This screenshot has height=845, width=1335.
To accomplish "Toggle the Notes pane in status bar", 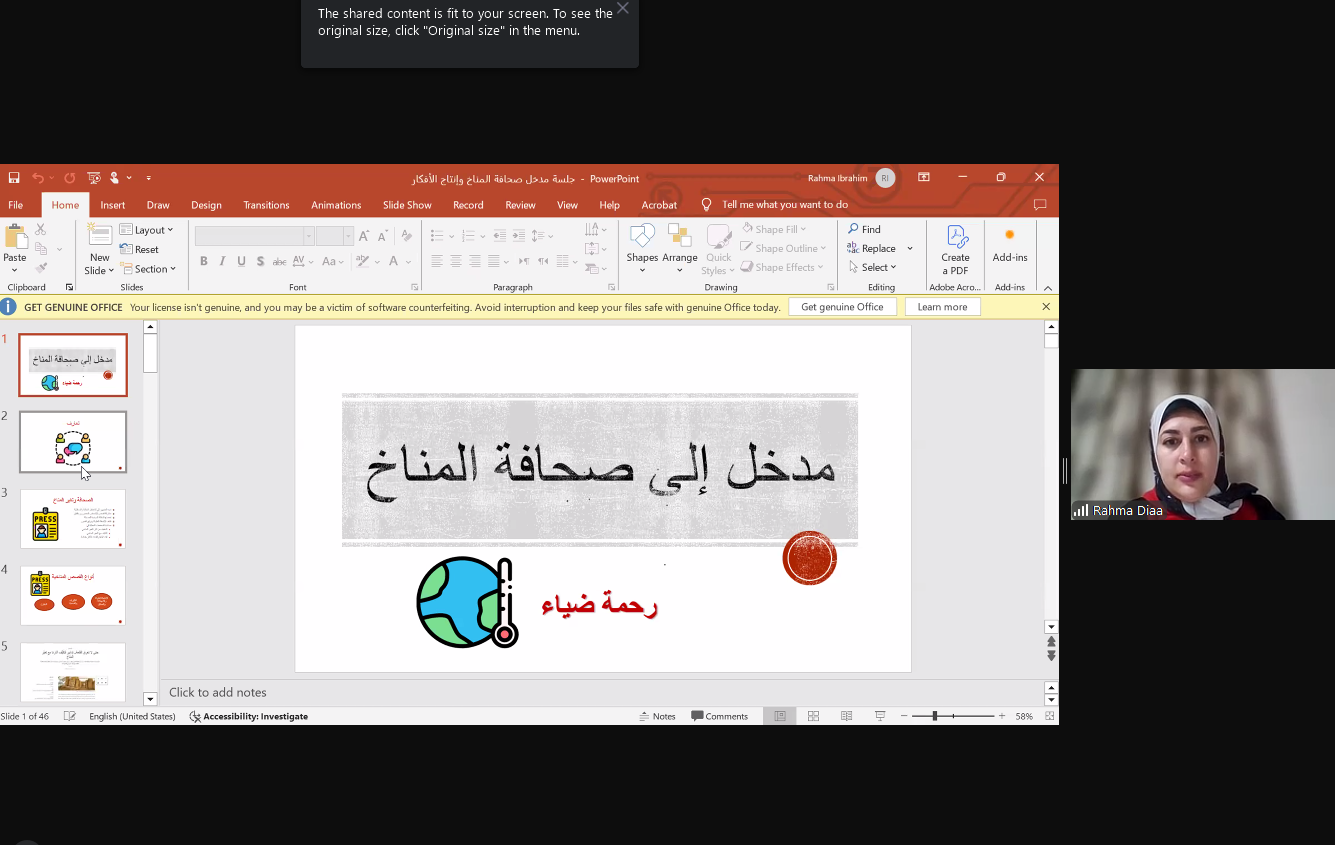I will click(x=658, y=716).
